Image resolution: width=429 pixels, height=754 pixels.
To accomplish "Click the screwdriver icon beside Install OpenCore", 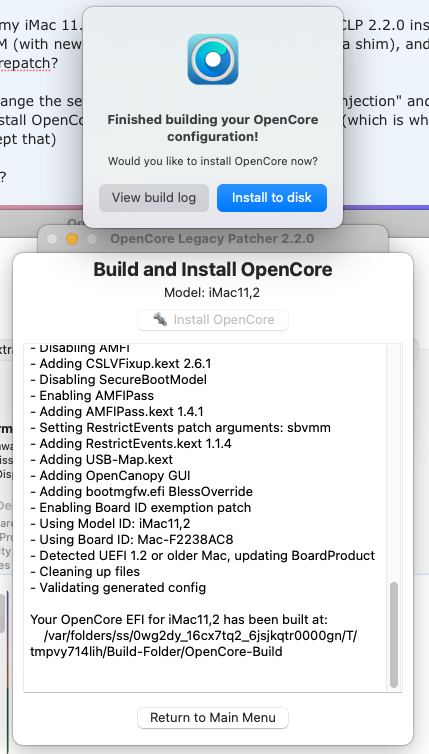I will pyautogui.click(x=160, y=319).
